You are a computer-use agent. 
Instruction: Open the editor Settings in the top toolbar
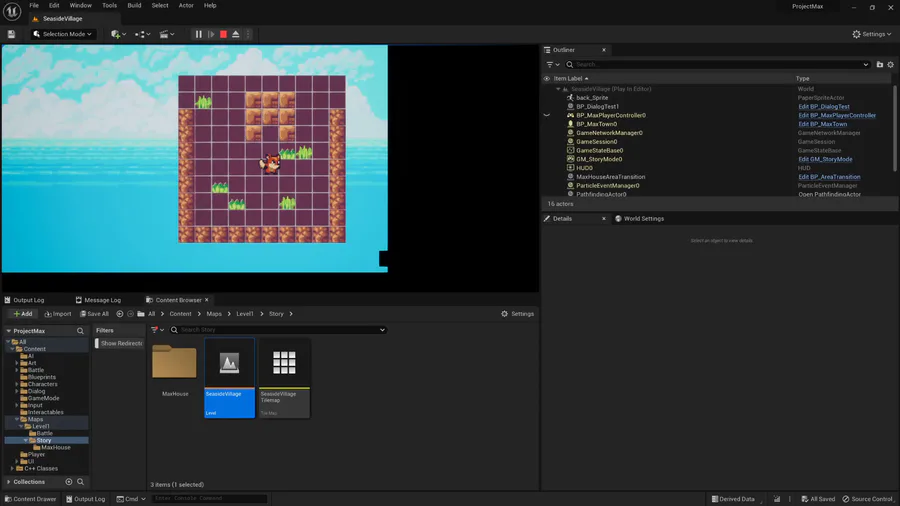871,34
